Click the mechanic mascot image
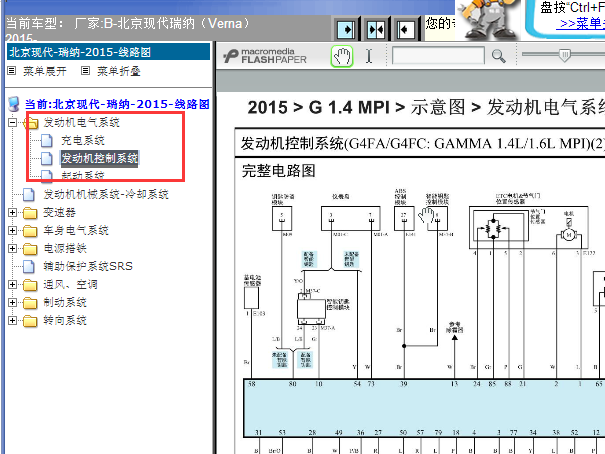Screen dimensions: 605x454 pyautogui.click(x=488, y=19)
